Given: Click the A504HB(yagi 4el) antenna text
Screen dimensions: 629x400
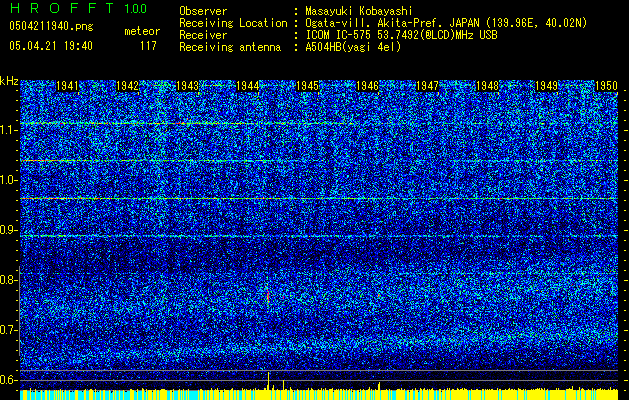Looking at the screenshot, I should pos(353,47).
